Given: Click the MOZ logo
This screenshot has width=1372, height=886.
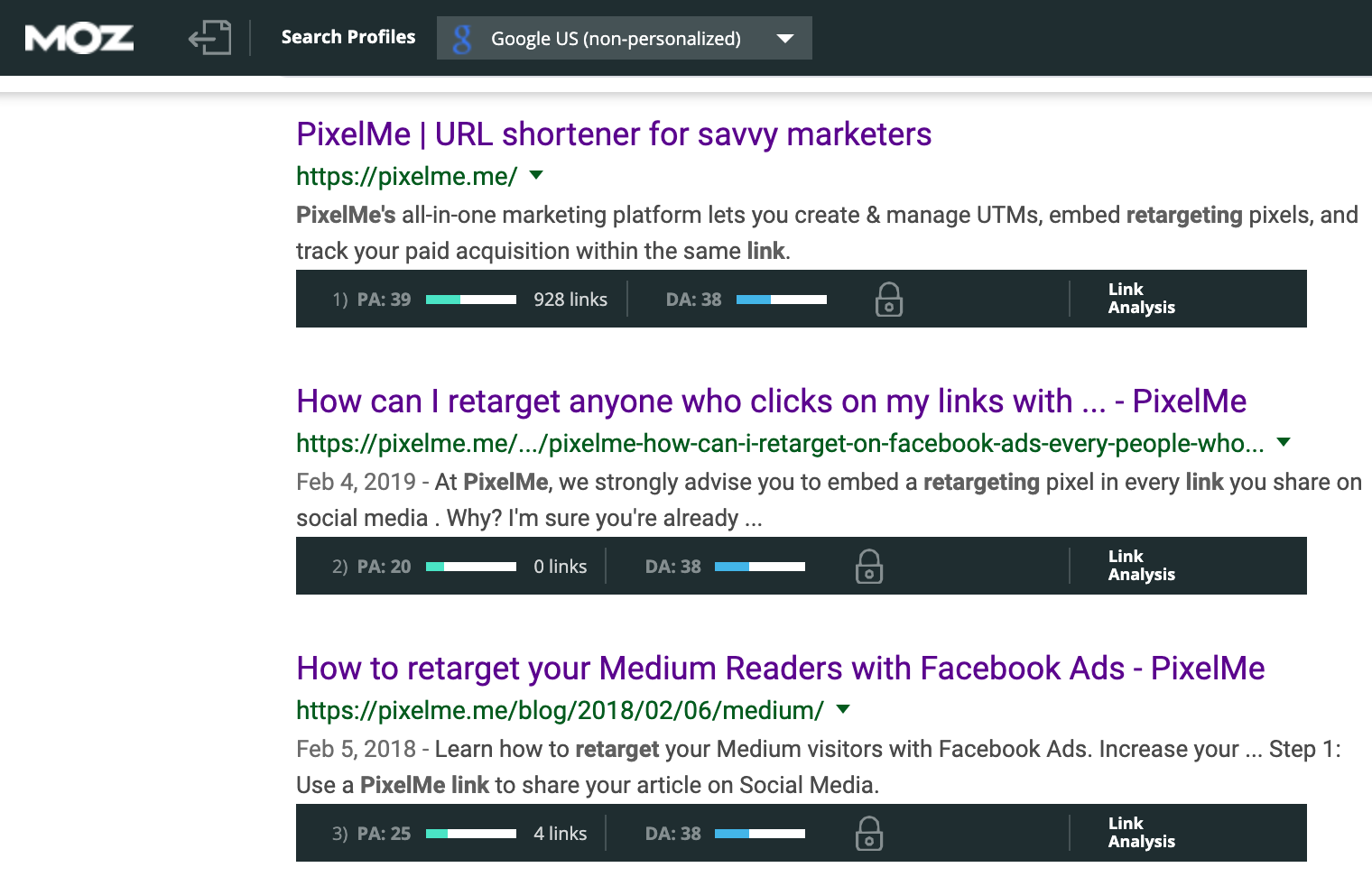Looking at the screenshot, I should [x=79, y=38].
